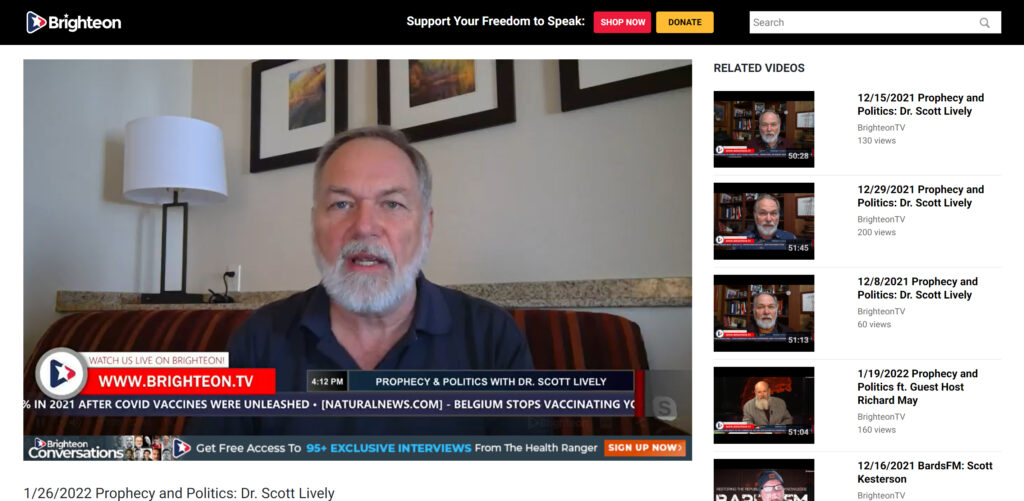Click the round Brighteon play logo in the video

coord(61,374)
